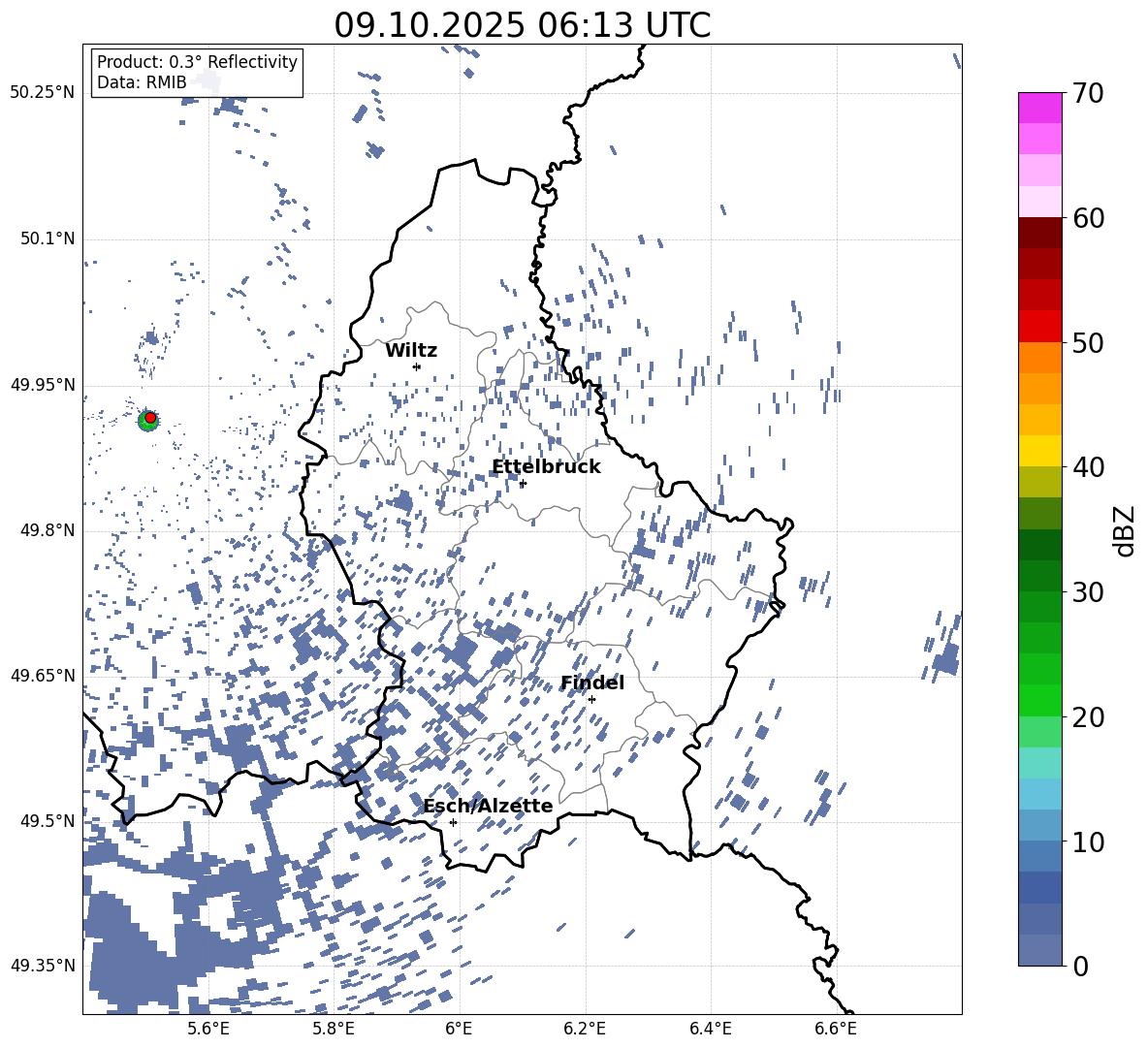Click the 30 colorbar tick label
The height and width of the screenshot is (1048, 1148).
[x=1088, y=592]
